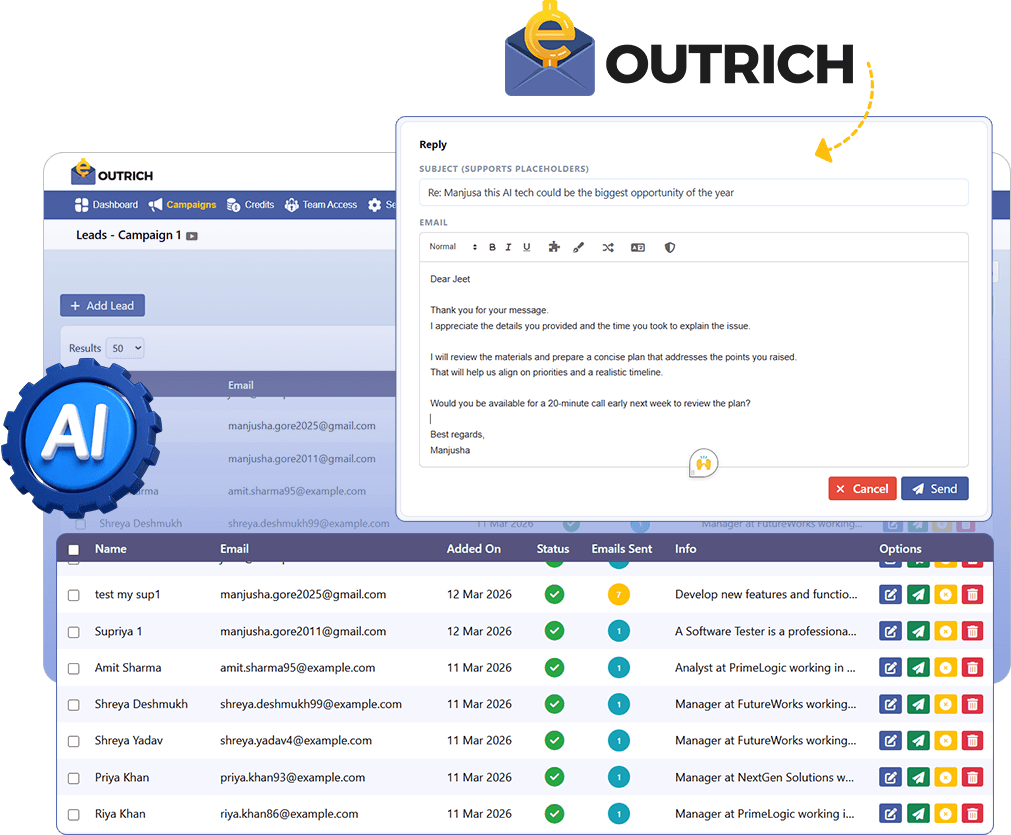This screenshot has width=1011, height=835.
Task: Toggle the select-all checkbox in table header
Action: [73, 549]
